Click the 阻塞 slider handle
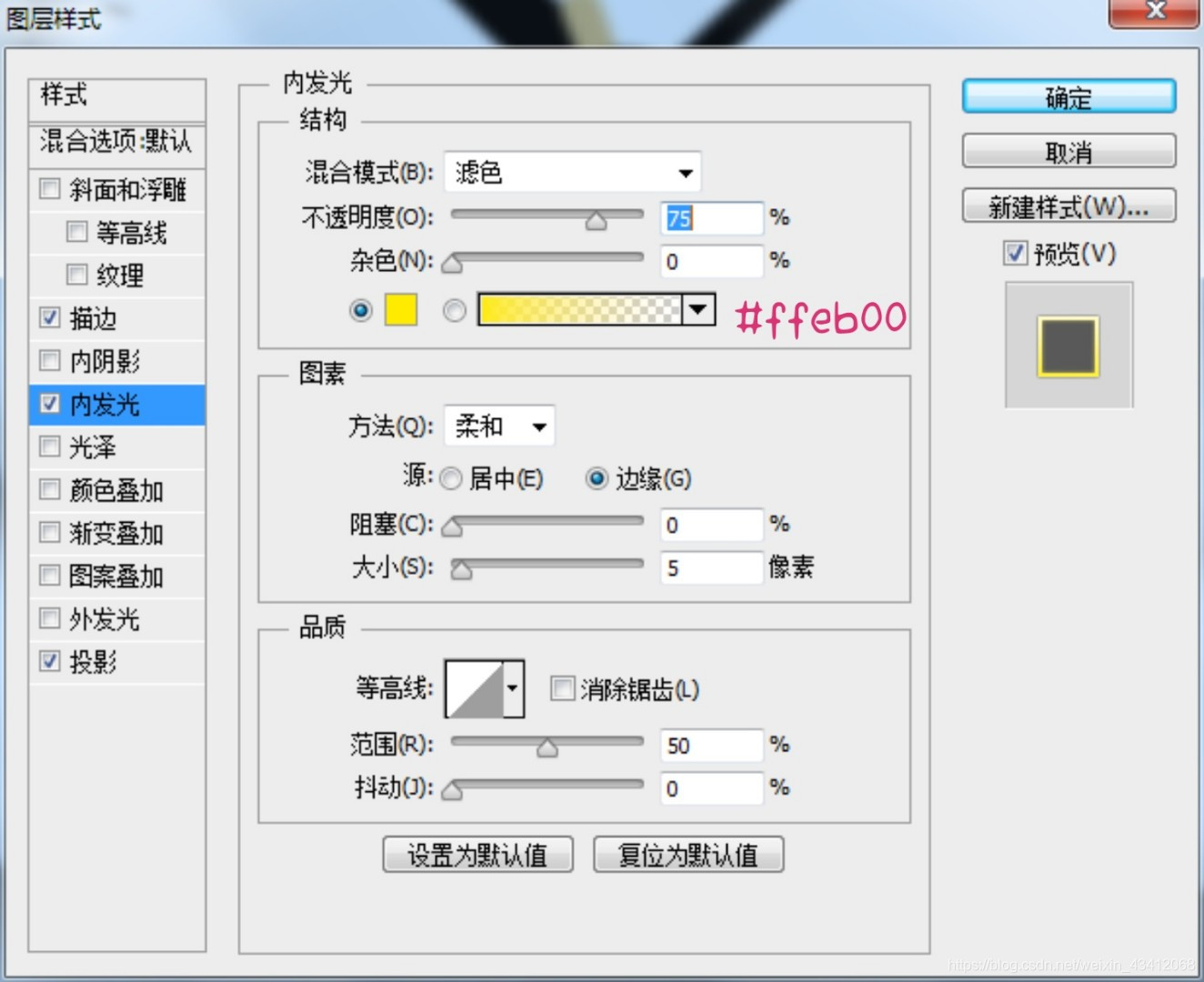This screenshot has width=1204, height=982. pos(452,526)
